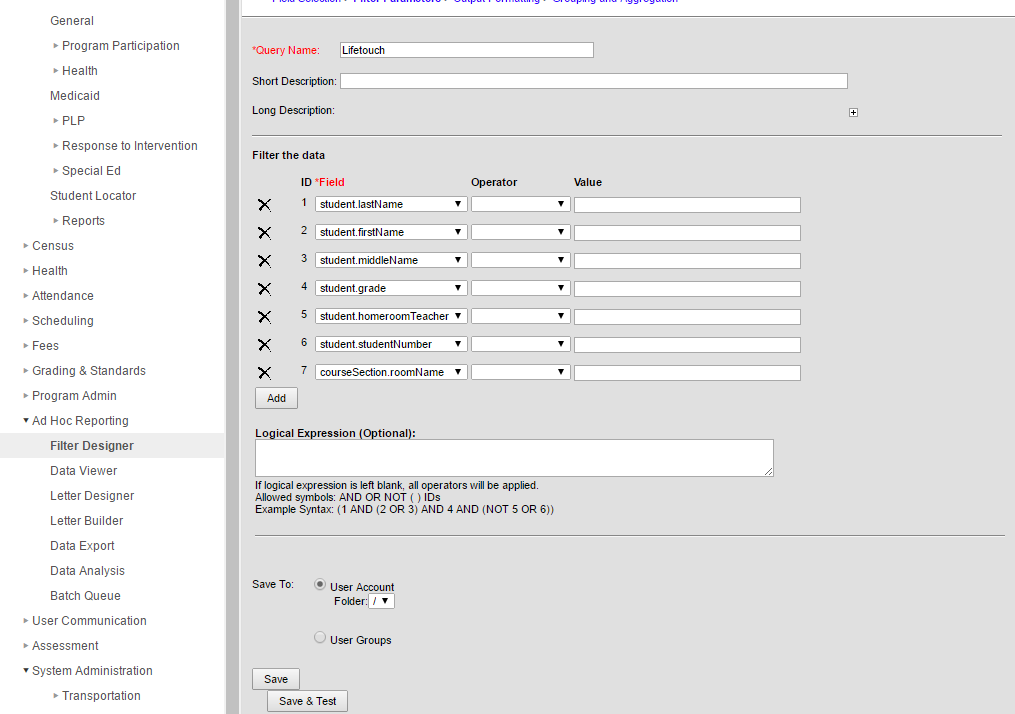Open the student.grade field dropdown

[391, 288]
